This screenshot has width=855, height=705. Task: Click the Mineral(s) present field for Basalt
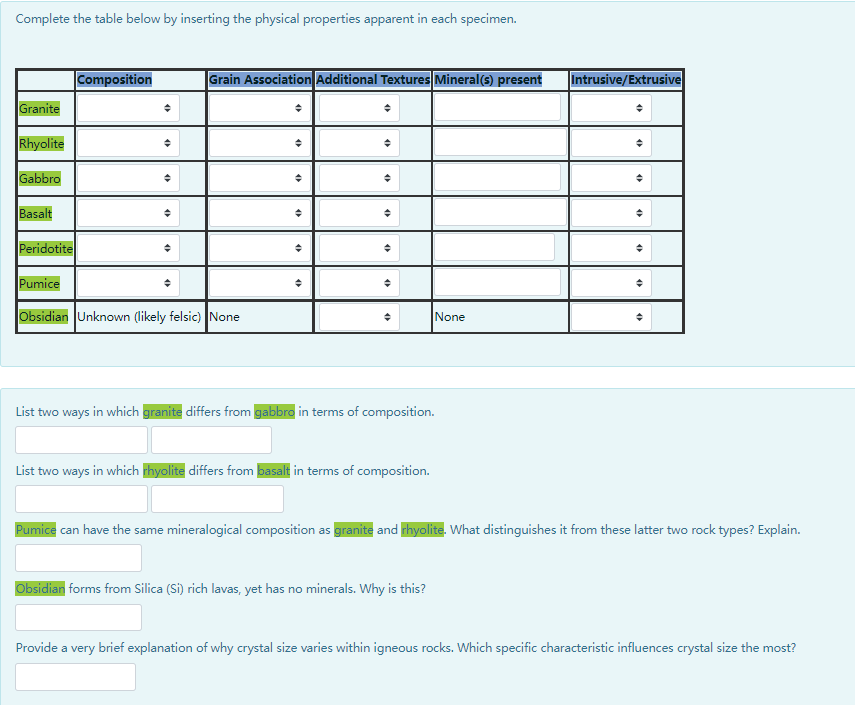tap(496, 212)
